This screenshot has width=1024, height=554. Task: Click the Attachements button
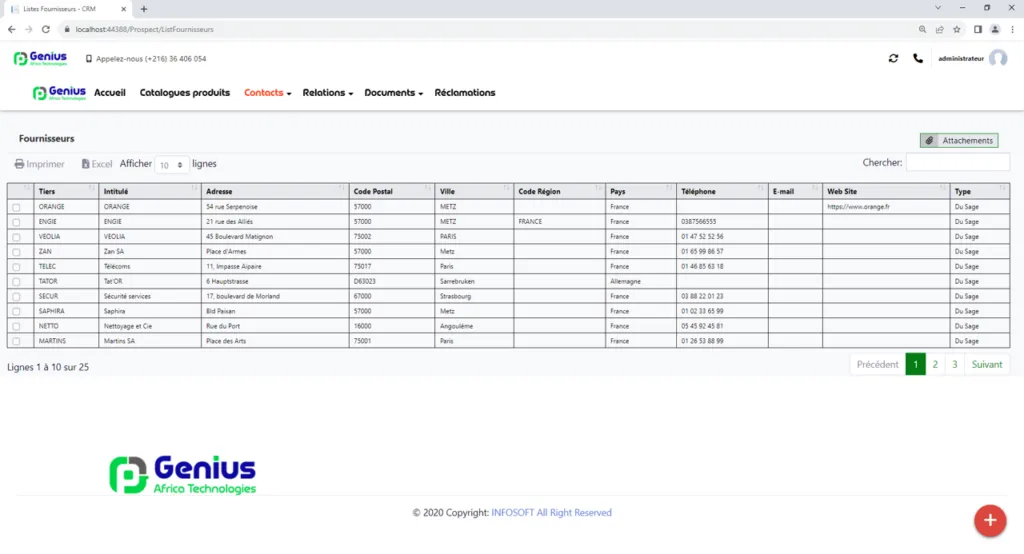[x=959, y=140]
